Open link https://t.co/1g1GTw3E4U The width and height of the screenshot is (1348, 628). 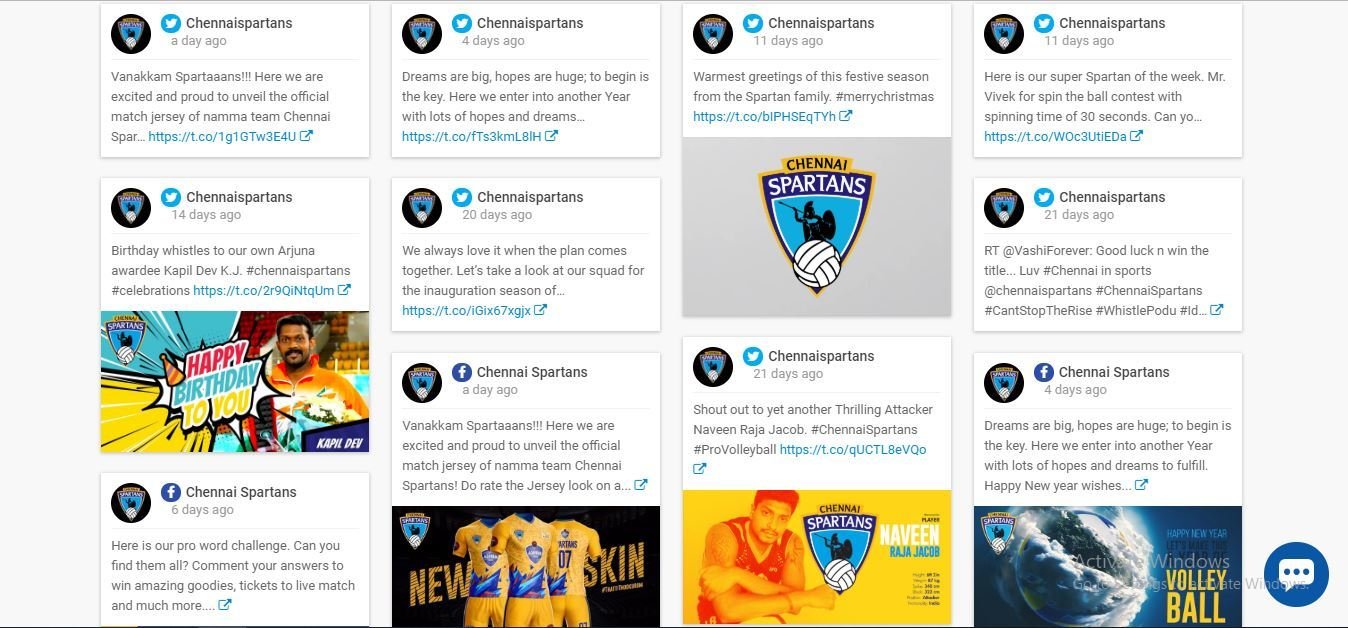click(222, 137)
